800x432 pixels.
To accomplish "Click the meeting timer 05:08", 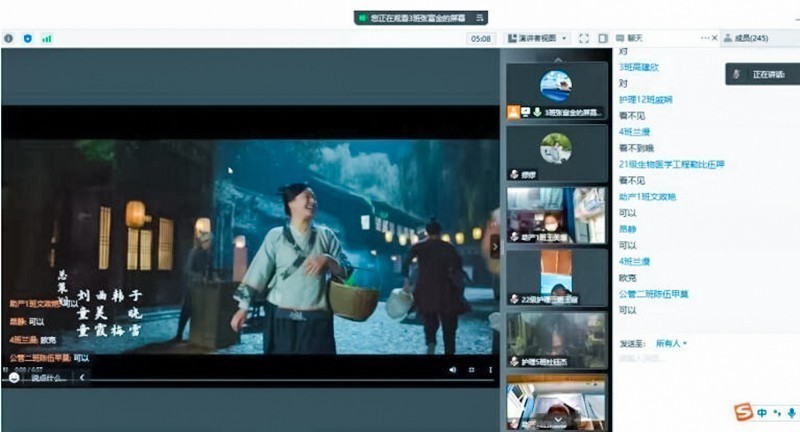I will 481,38.
